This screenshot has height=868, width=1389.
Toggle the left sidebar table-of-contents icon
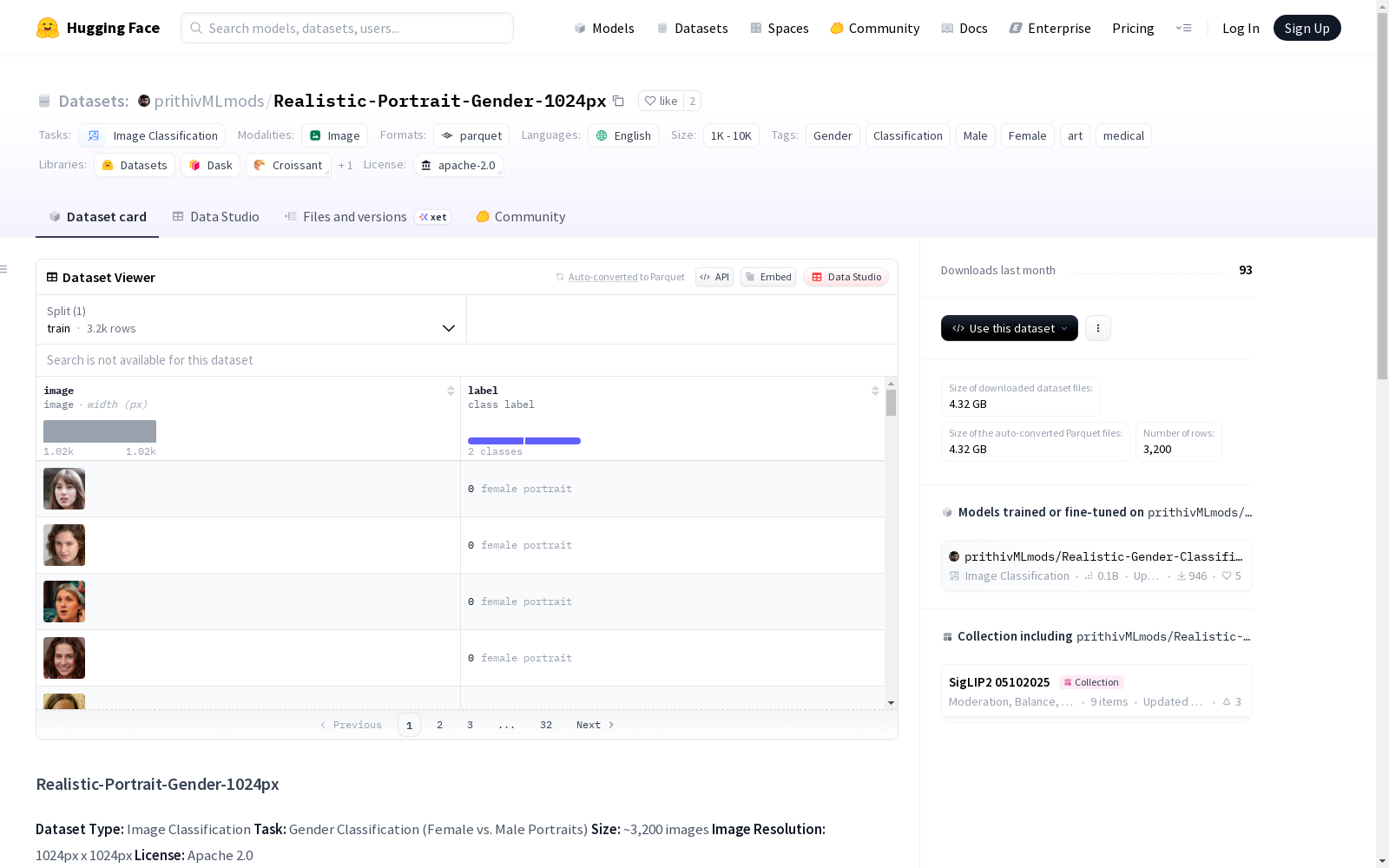point(4,269)
